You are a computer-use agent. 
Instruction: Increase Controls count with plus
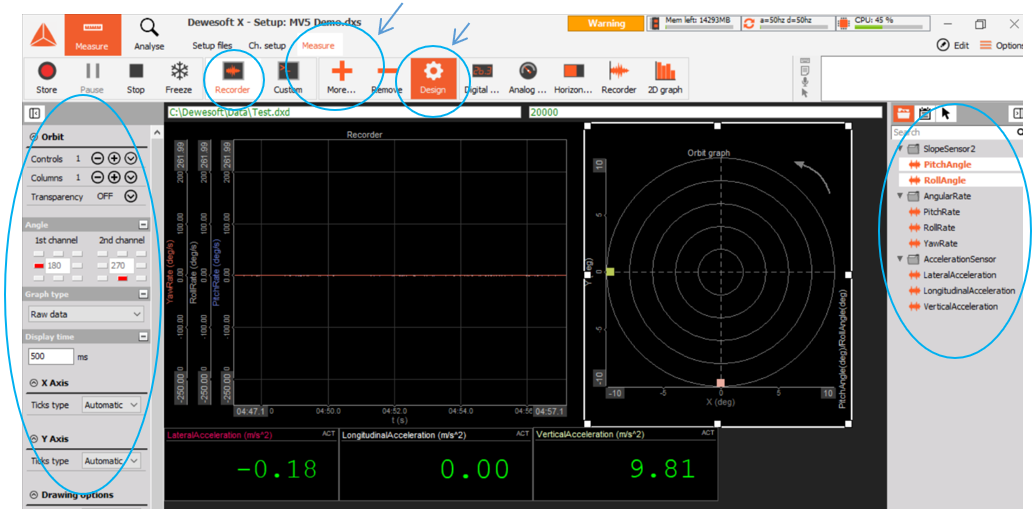[113, 159]
